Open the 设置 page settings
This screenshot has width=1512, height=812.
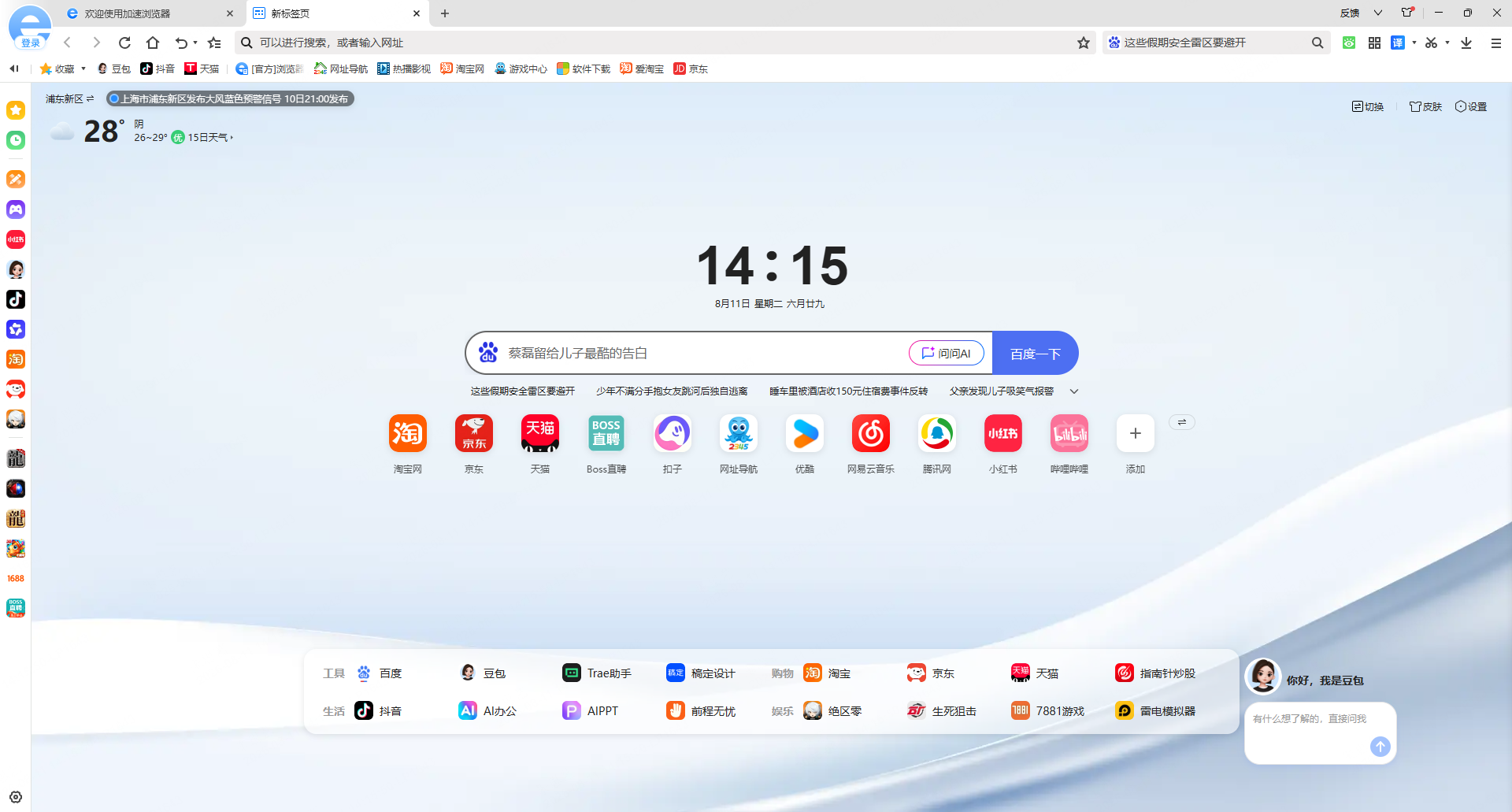point(1471,106)
